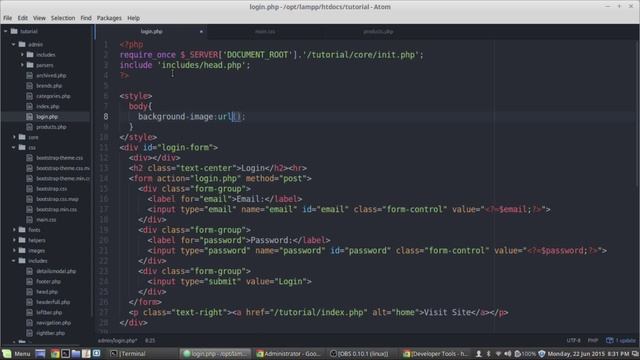Collapse the tutorial root folder arrow
The height and width of the screenshot is (360, 640).
click(x=6, y=31)
